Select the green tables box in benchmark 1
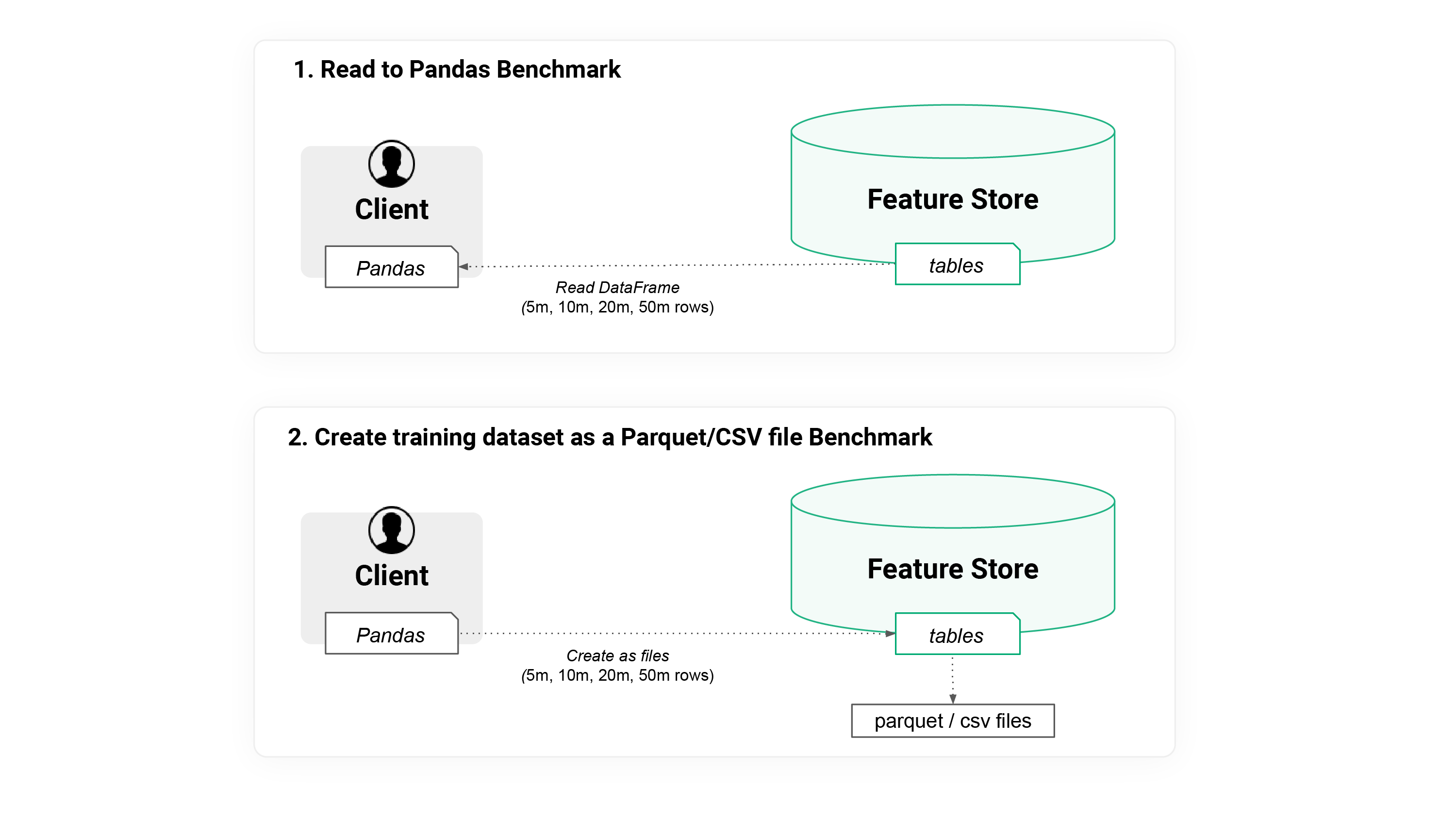 [x=957, y=264]
